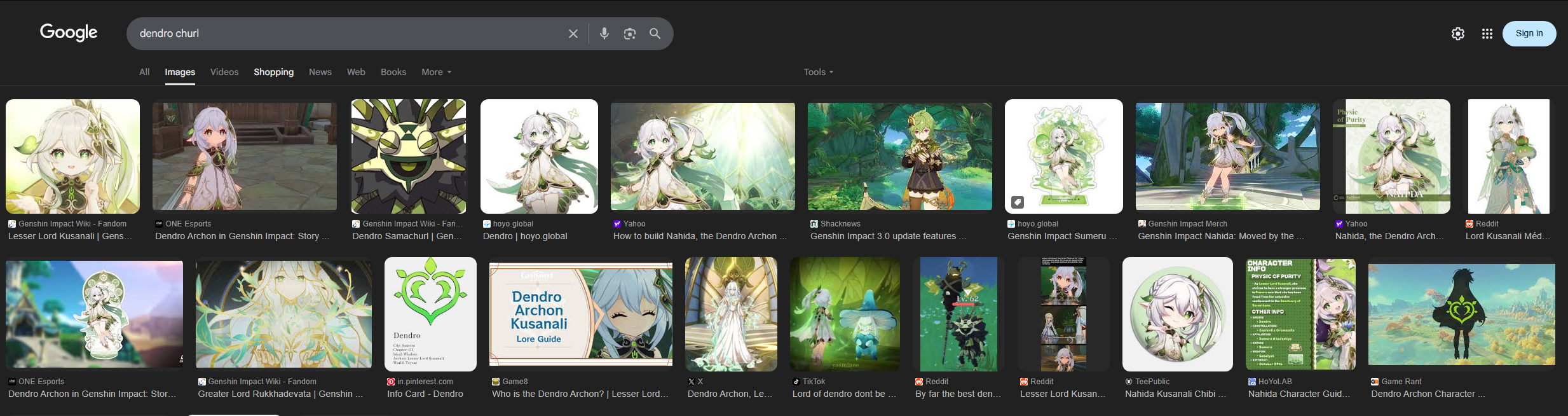The width and height of the screenshot is (1568, 416).
Task: Click Greater Lord Rukkhadevata title link
Action: tap(280, 394)
